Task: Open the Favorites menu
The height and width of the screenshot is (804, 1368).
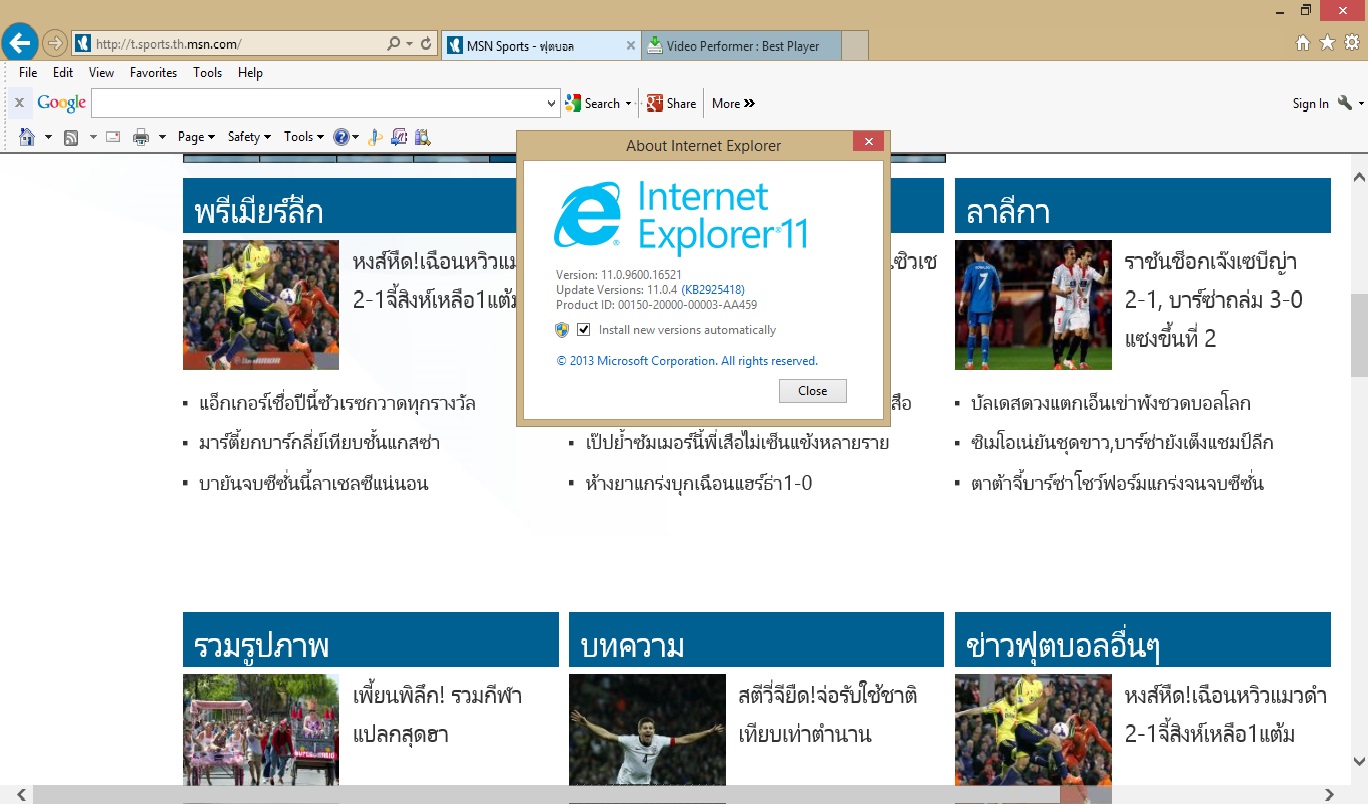Action: (153, 73)
